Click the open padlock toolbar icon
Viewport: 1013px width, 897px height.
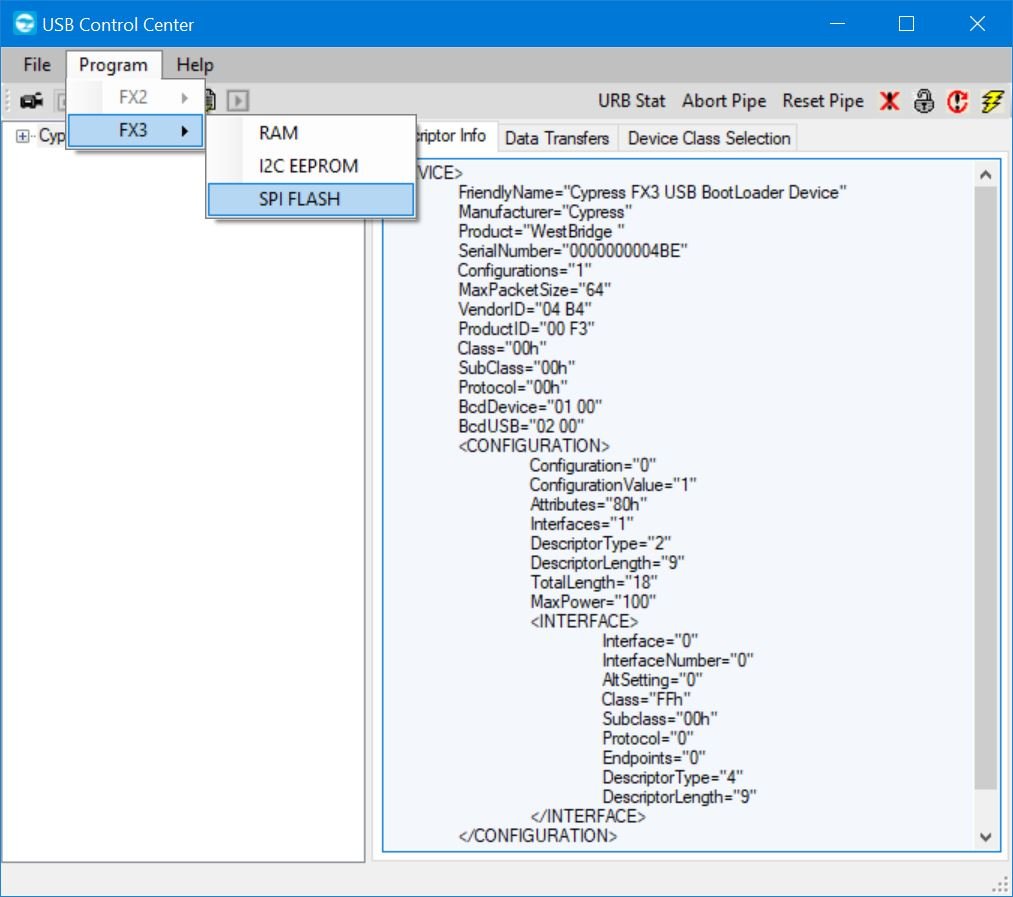pyautogui.click(x=924, y=101)
